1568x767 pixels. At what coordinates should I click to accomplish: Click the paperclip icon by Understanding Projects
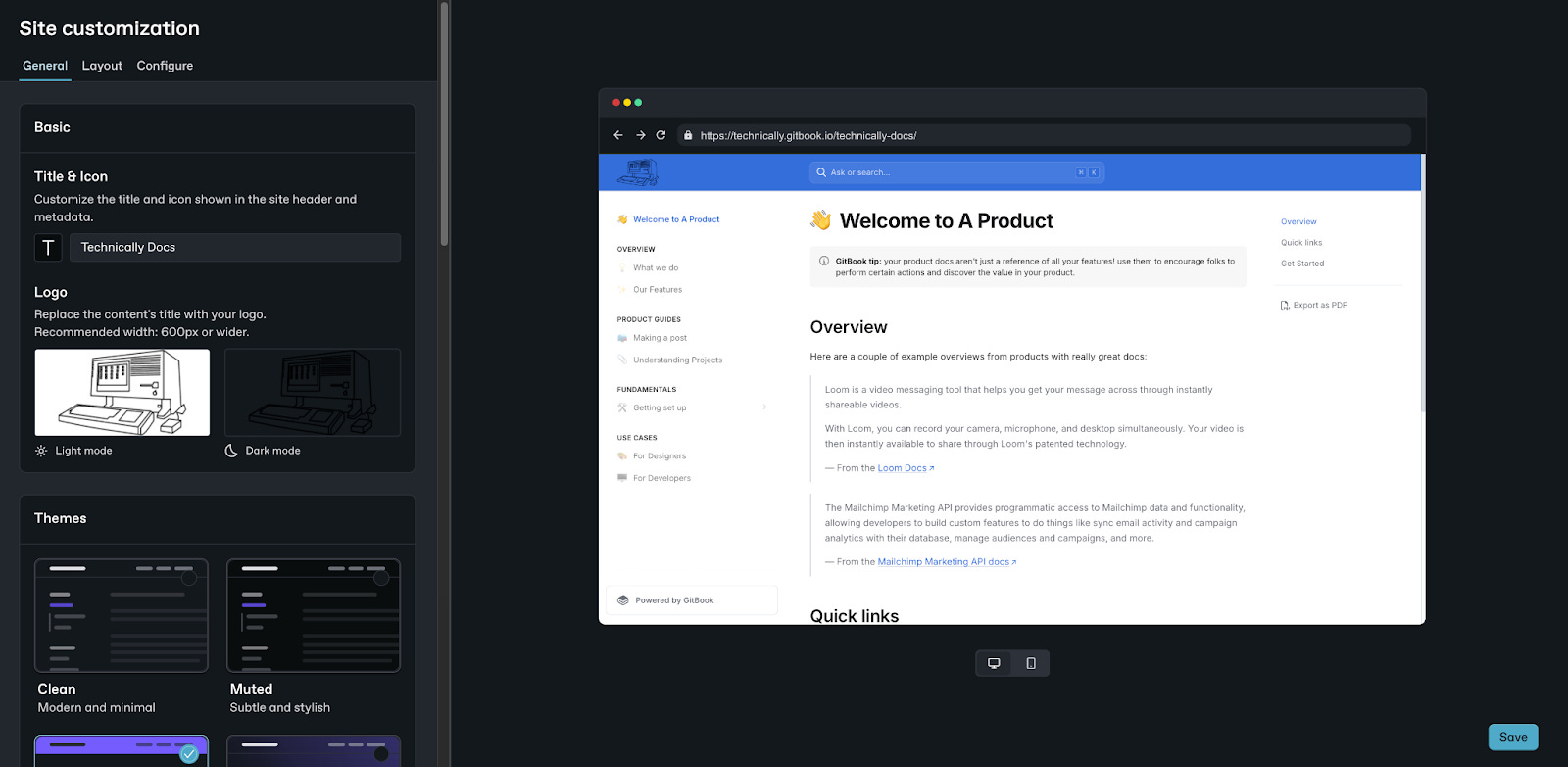[x=622, y=360]
